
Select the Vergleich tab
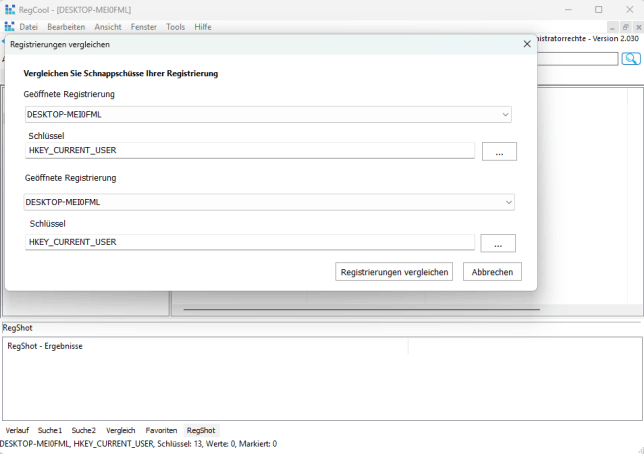click(120, 430)
